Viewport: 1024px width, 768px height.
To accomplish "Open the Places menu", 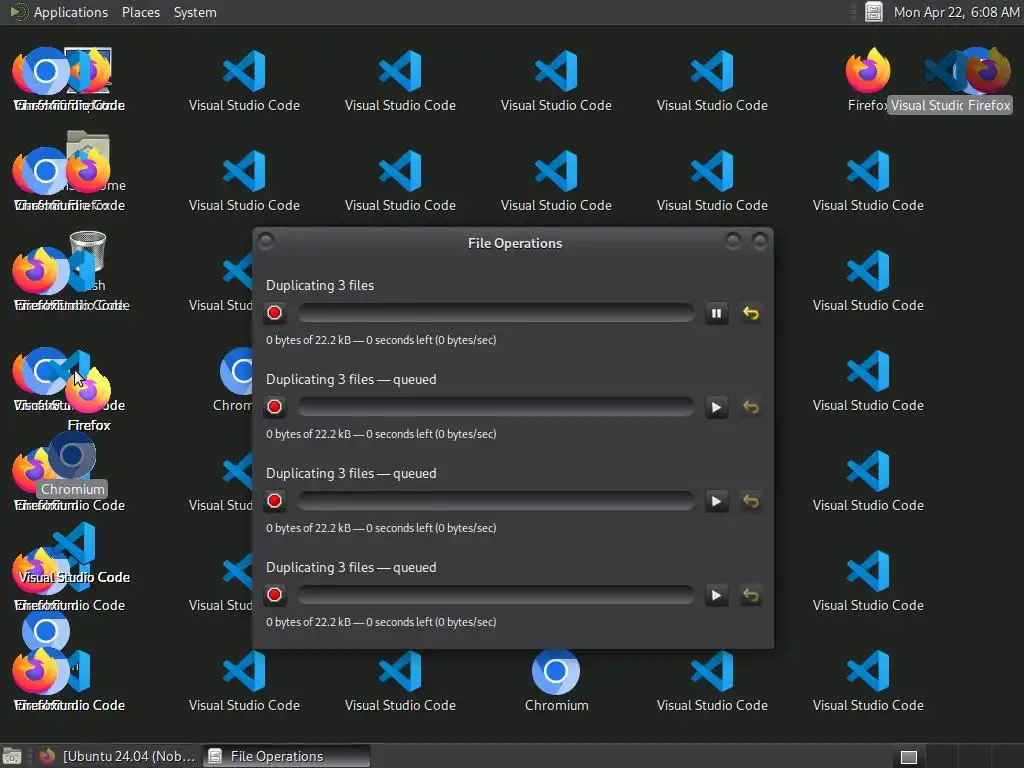I will [140, 12].
